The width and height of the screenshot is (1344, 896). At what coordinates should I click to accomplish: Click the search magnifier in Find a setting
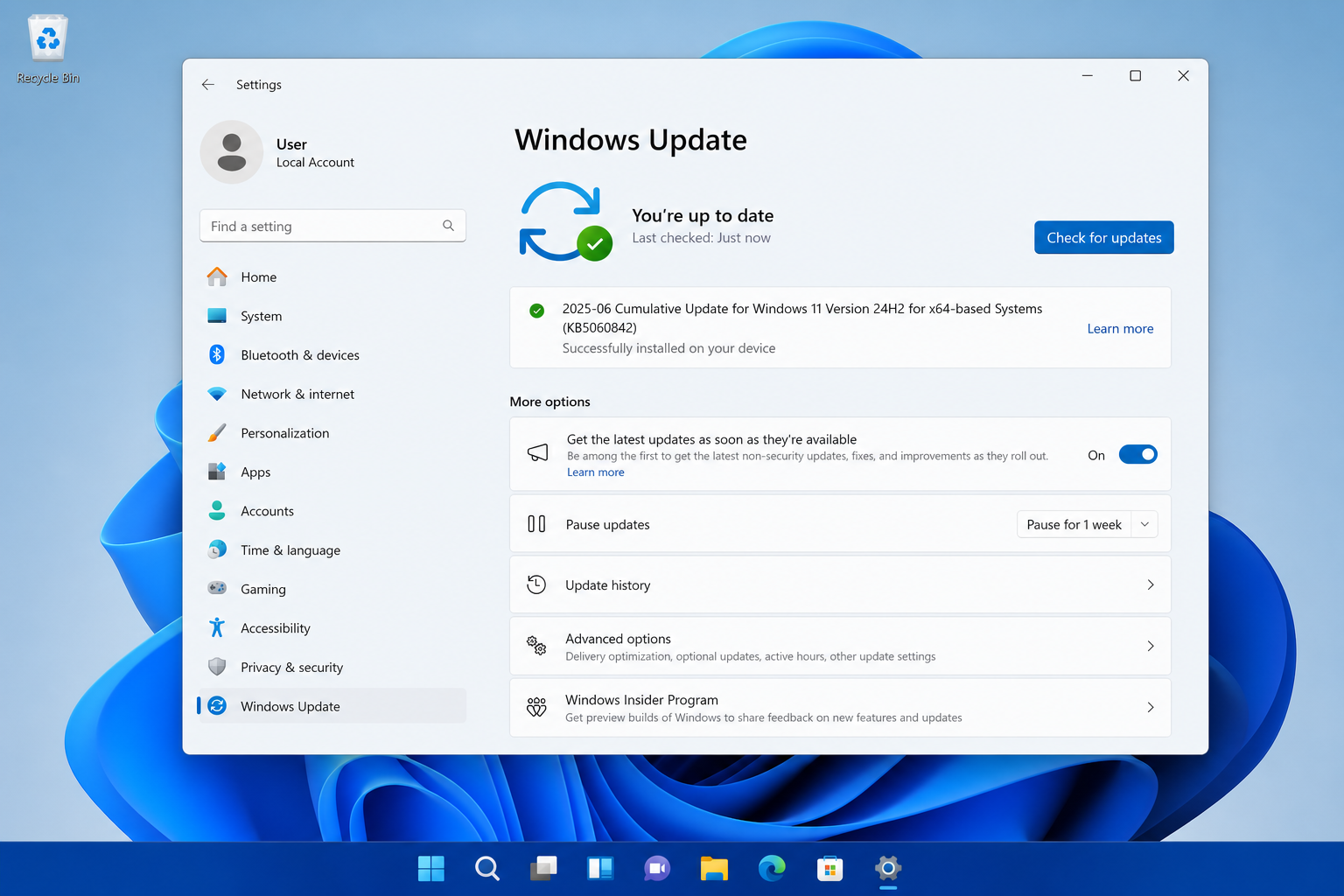pyautogui.click(x=448, y=226)
